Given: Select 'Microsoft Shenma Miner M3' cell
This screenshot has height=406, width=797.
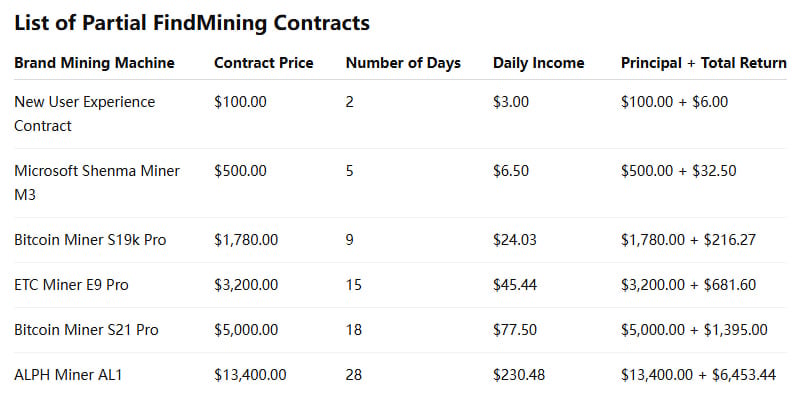Looking at the screenshot, I should tap(97, 183).
